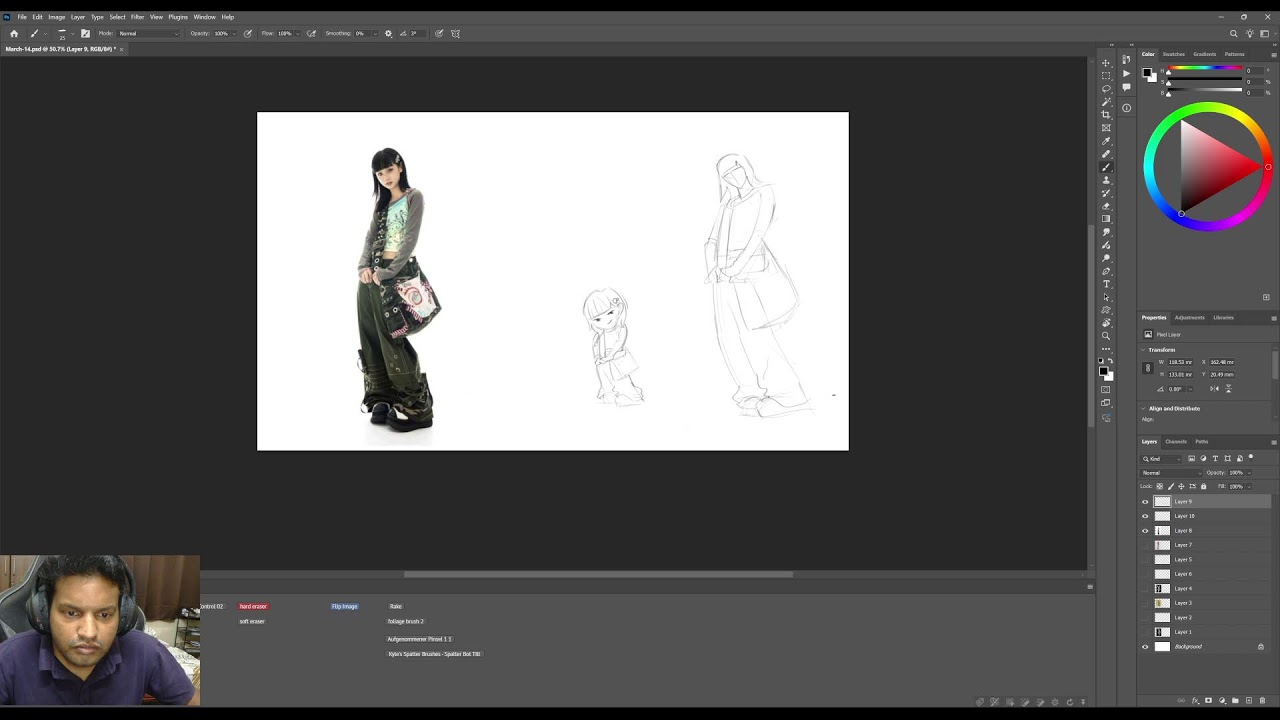Open the Smoothing dropdown arrow

(375, 33)
